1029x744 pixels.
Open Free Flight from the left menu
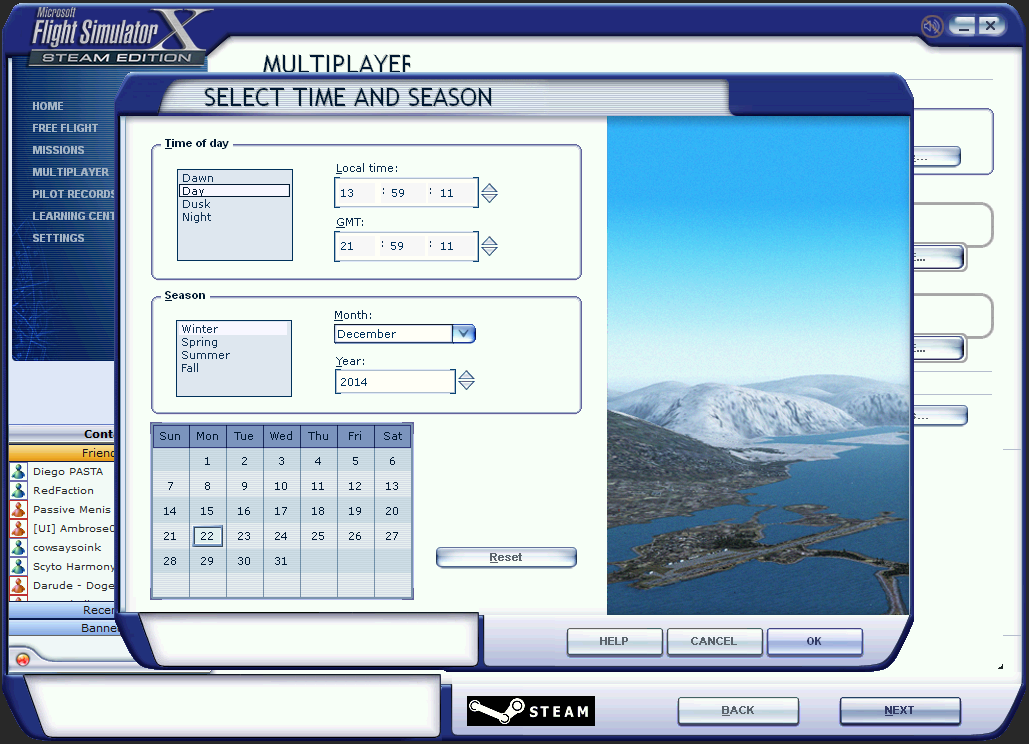(x=65, y=128)
